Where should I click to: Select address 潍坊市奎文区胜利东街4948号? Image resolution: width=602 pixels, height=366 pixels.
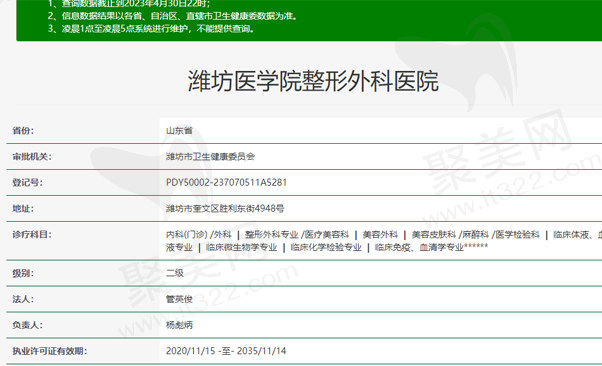point(225,209)
